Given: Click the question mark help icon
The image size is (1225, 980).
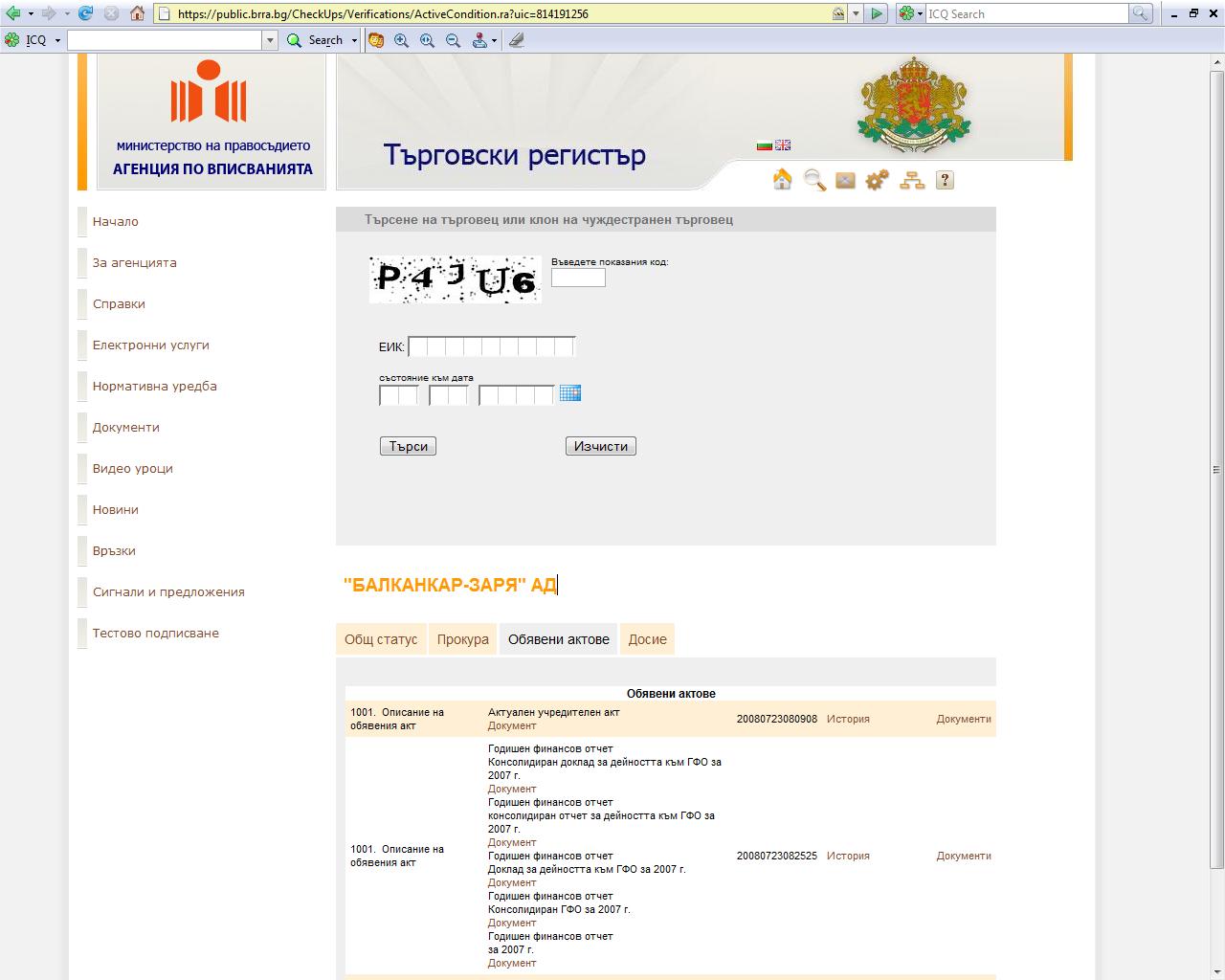Looking at the screenshot, I should click(945, 180).
